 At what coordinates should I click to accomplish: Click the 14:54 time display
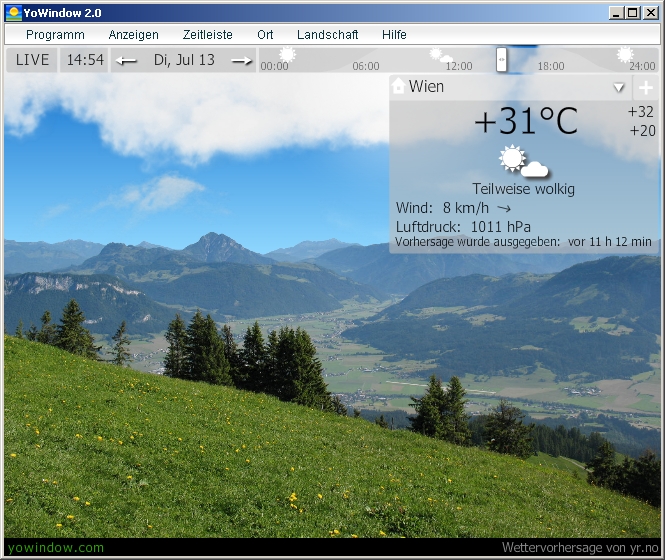85,60
